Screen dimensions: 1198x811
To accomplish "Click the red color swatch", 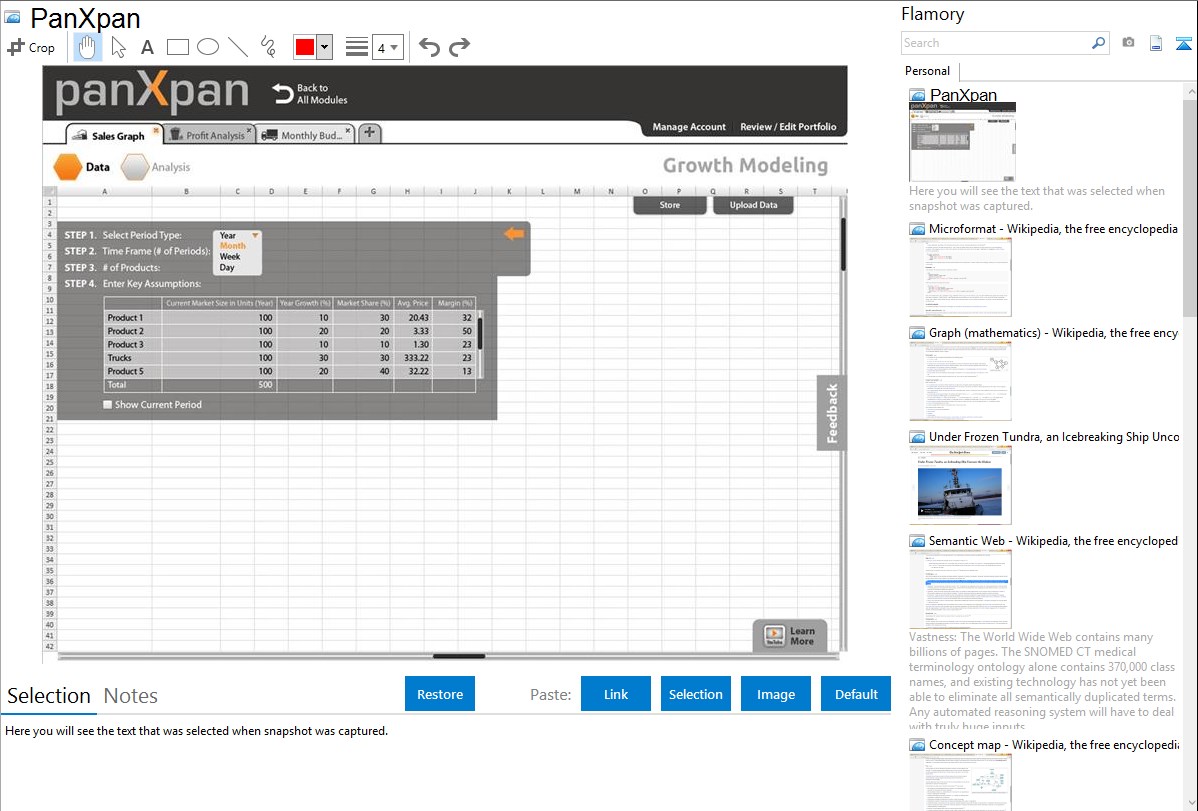I will 305,47.
